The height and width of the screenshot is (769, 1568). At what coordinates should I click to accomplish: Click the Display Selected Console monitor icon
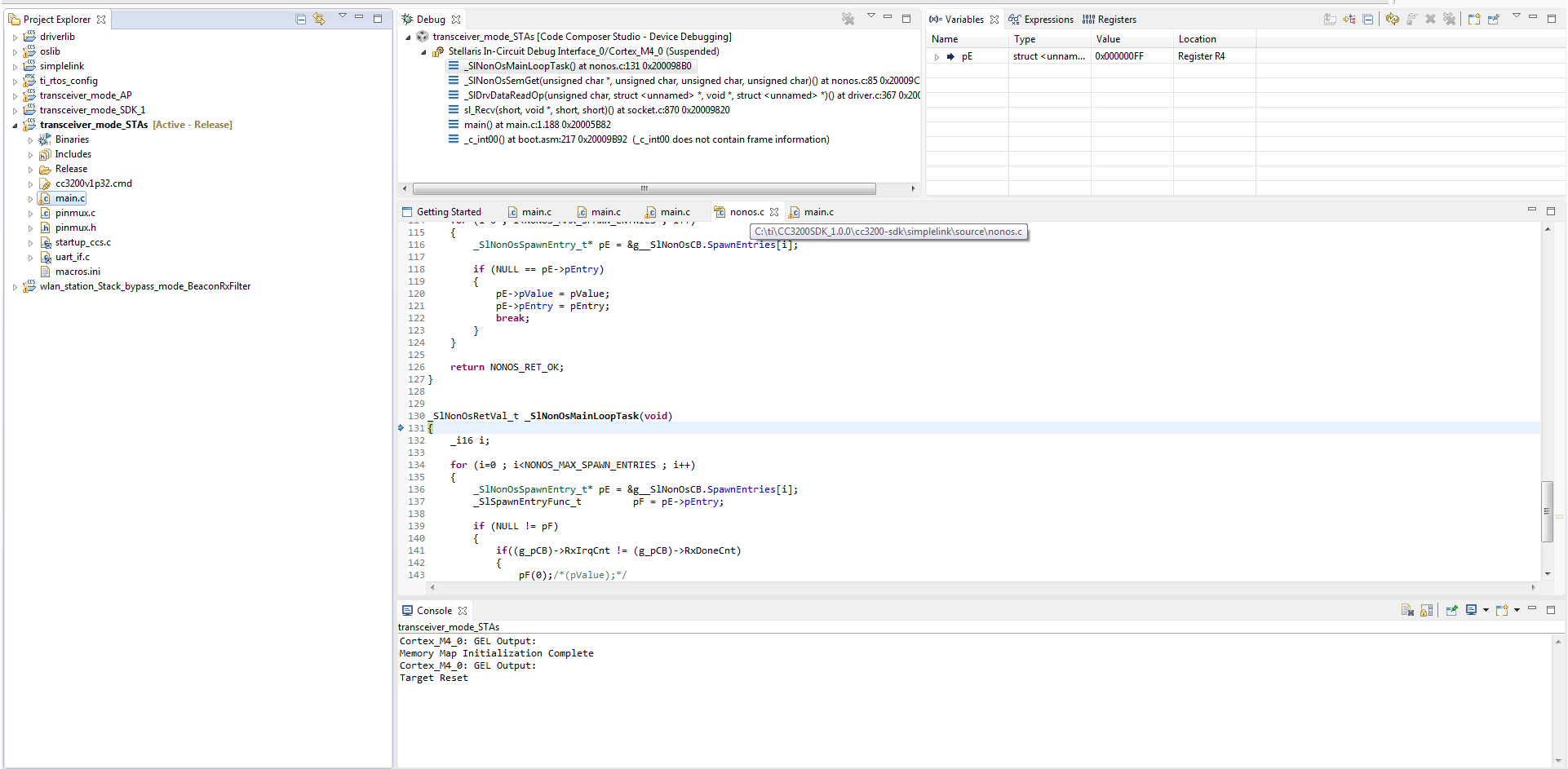(x=1472, y=610)
